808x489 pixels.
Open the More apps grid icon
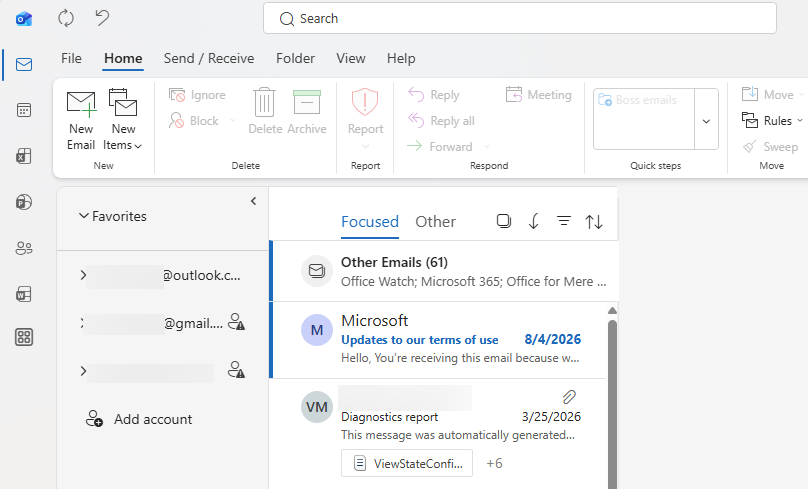click(x=24, y=337)
